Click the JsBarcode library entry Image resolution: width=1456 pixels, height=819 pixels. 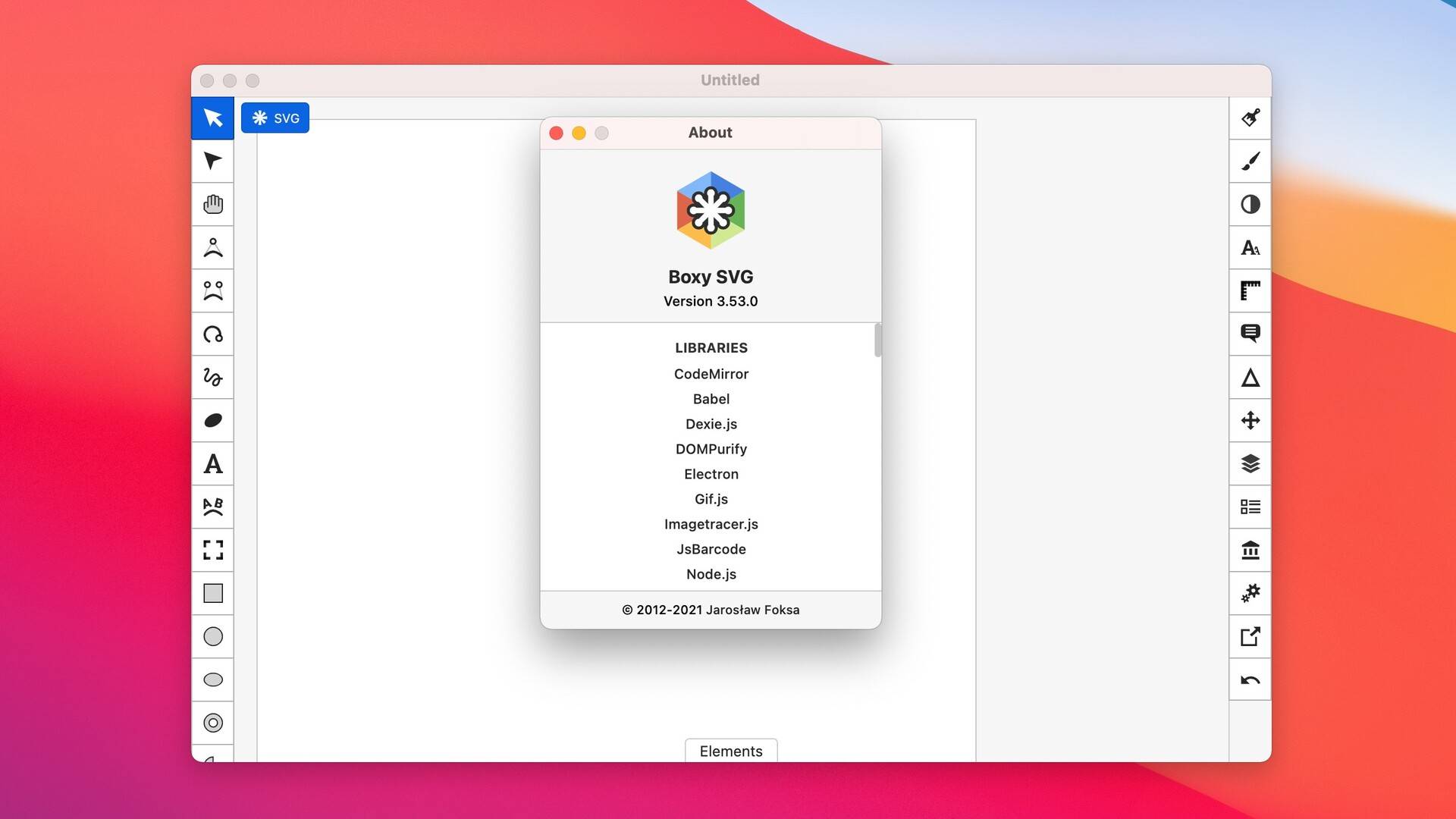click(711, 549)
